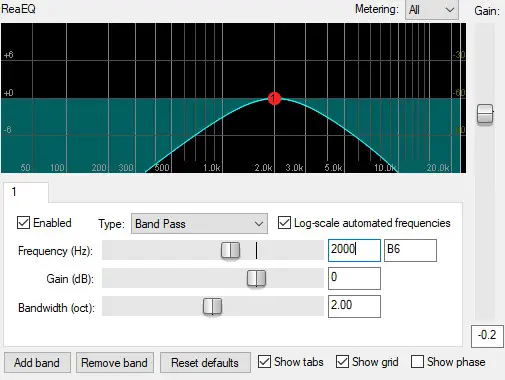
Task: Select band tab 1
Action: coord(26,192)
